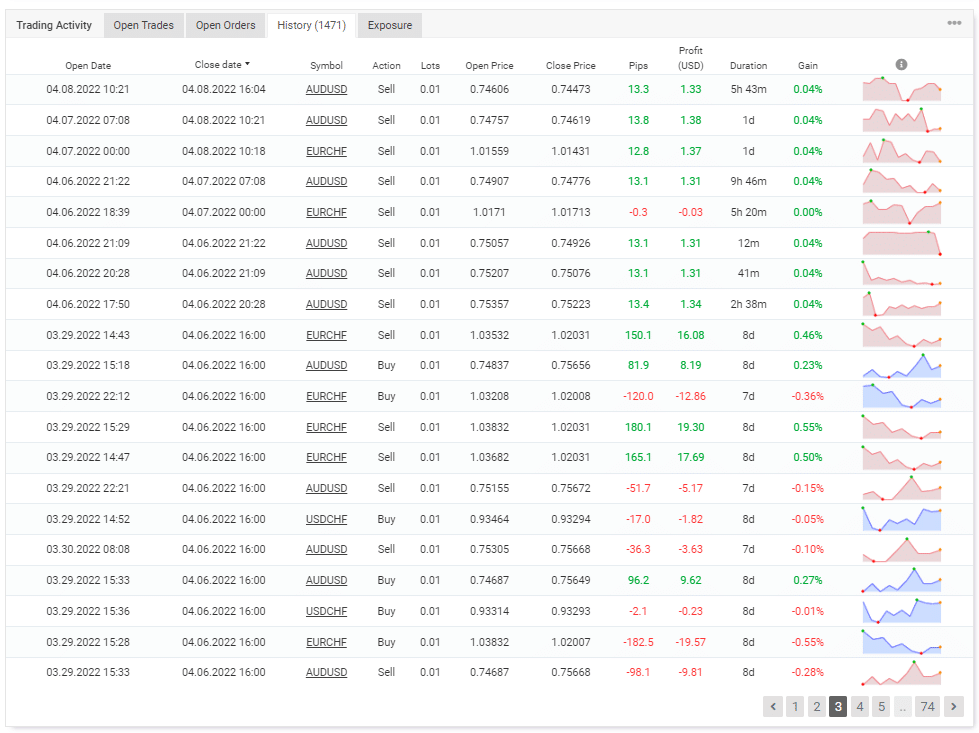Open the sparkline chart in the 0.46% gain row
This screenshot has width=979, height=733.
point(902,335)
